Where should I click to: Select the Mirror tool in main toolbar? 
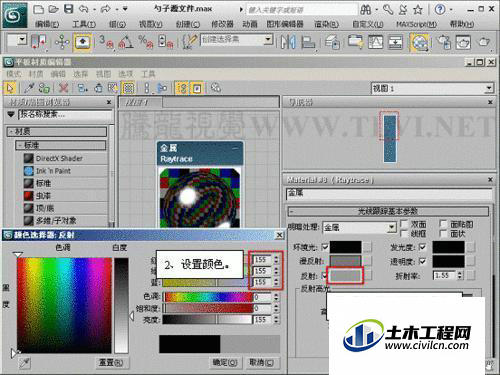click(288, 42)
